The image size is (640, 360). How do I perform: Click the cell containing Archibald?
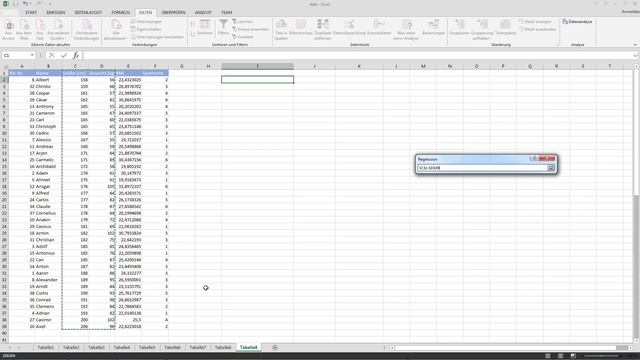(48, 166)
